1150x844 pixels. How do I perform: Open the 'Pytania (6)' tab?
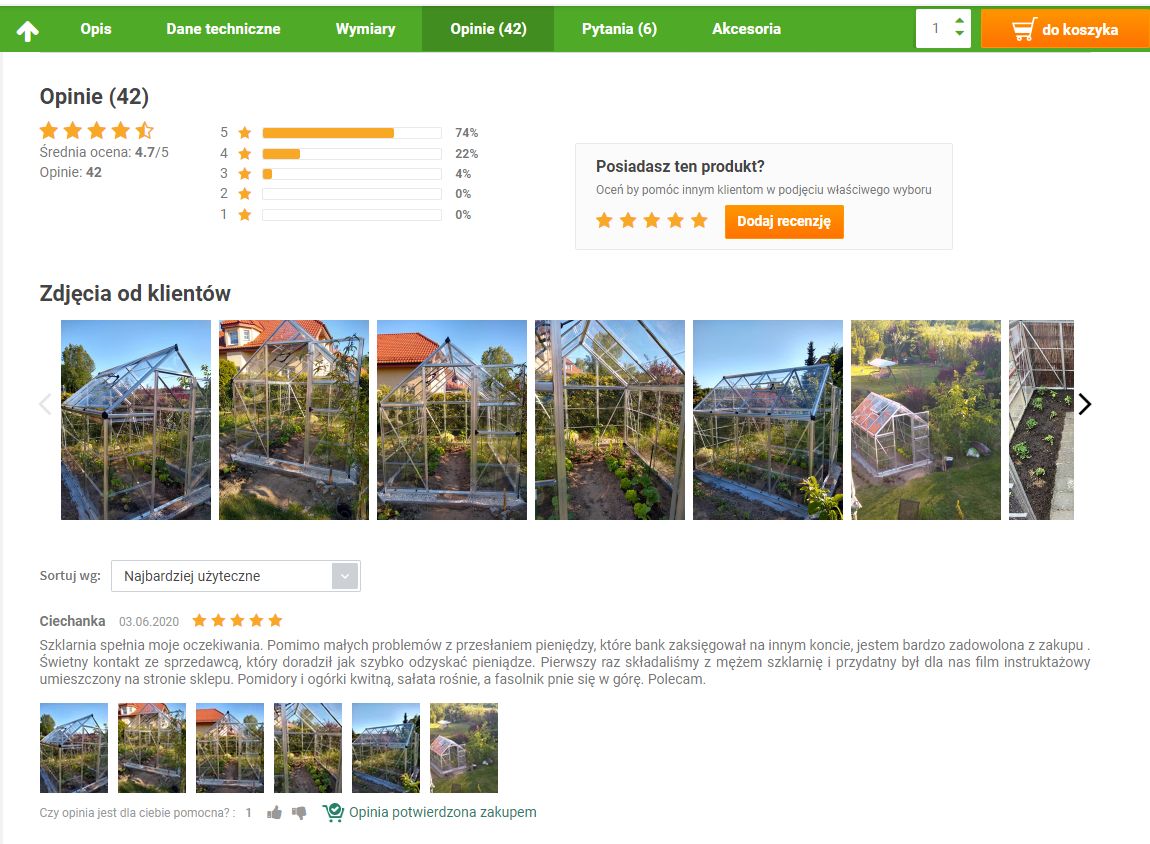point(619,29)
